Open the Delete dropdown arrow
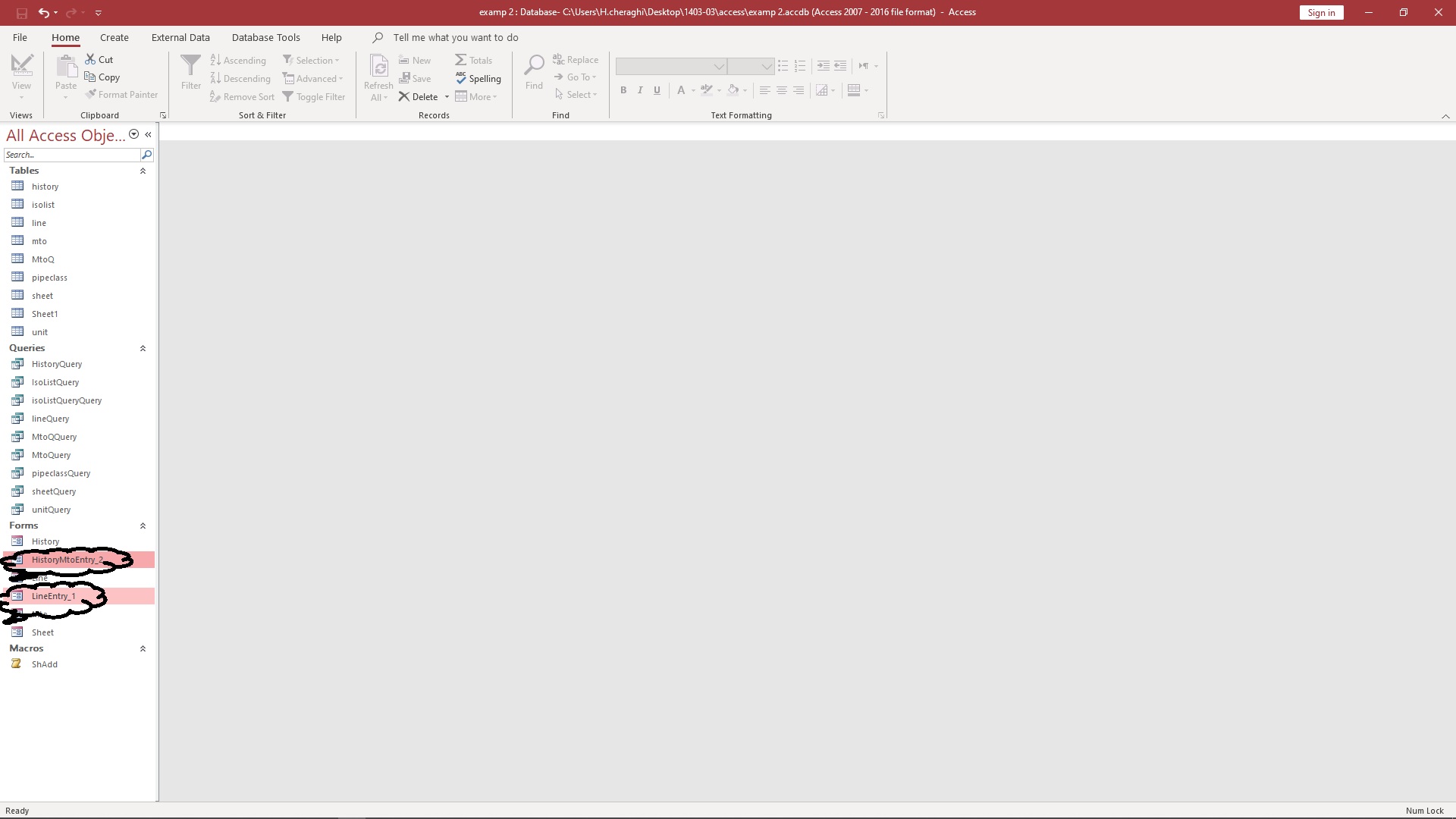This screenshot has height=819, width=1456. (447, 97)
